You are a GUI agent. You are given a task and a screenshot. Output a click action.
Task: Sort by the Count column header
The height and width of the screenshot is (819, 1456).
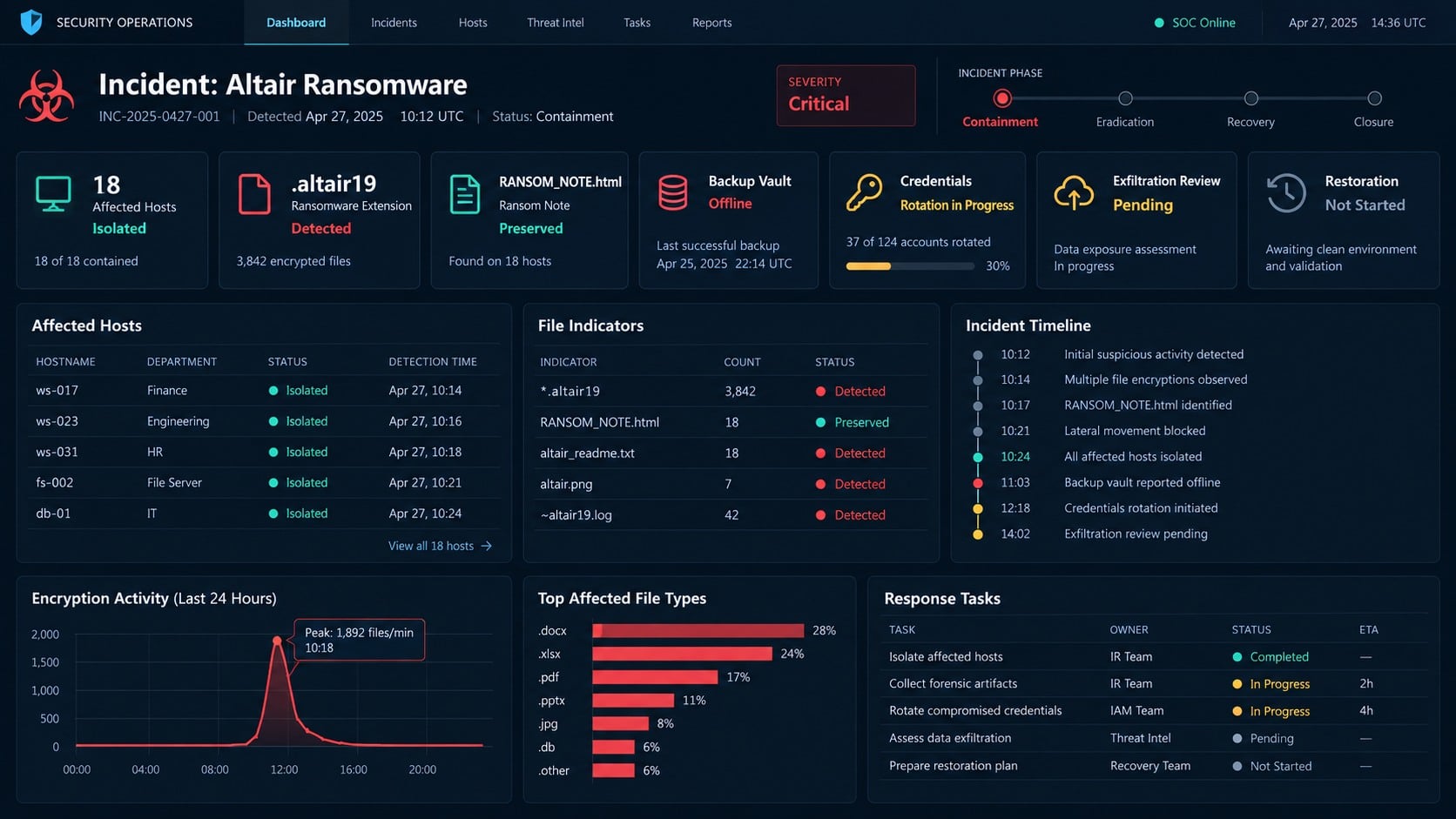[x=742, y=362]
